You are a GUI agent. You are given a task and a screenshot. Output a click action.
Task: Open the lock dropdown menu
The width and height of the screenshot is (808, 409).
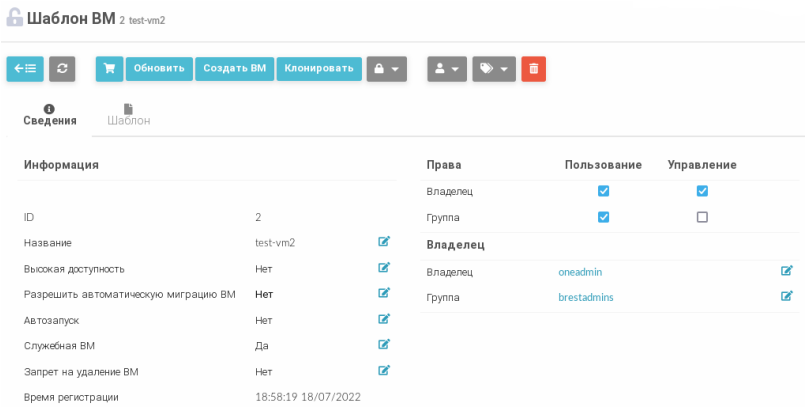(387, 68)
